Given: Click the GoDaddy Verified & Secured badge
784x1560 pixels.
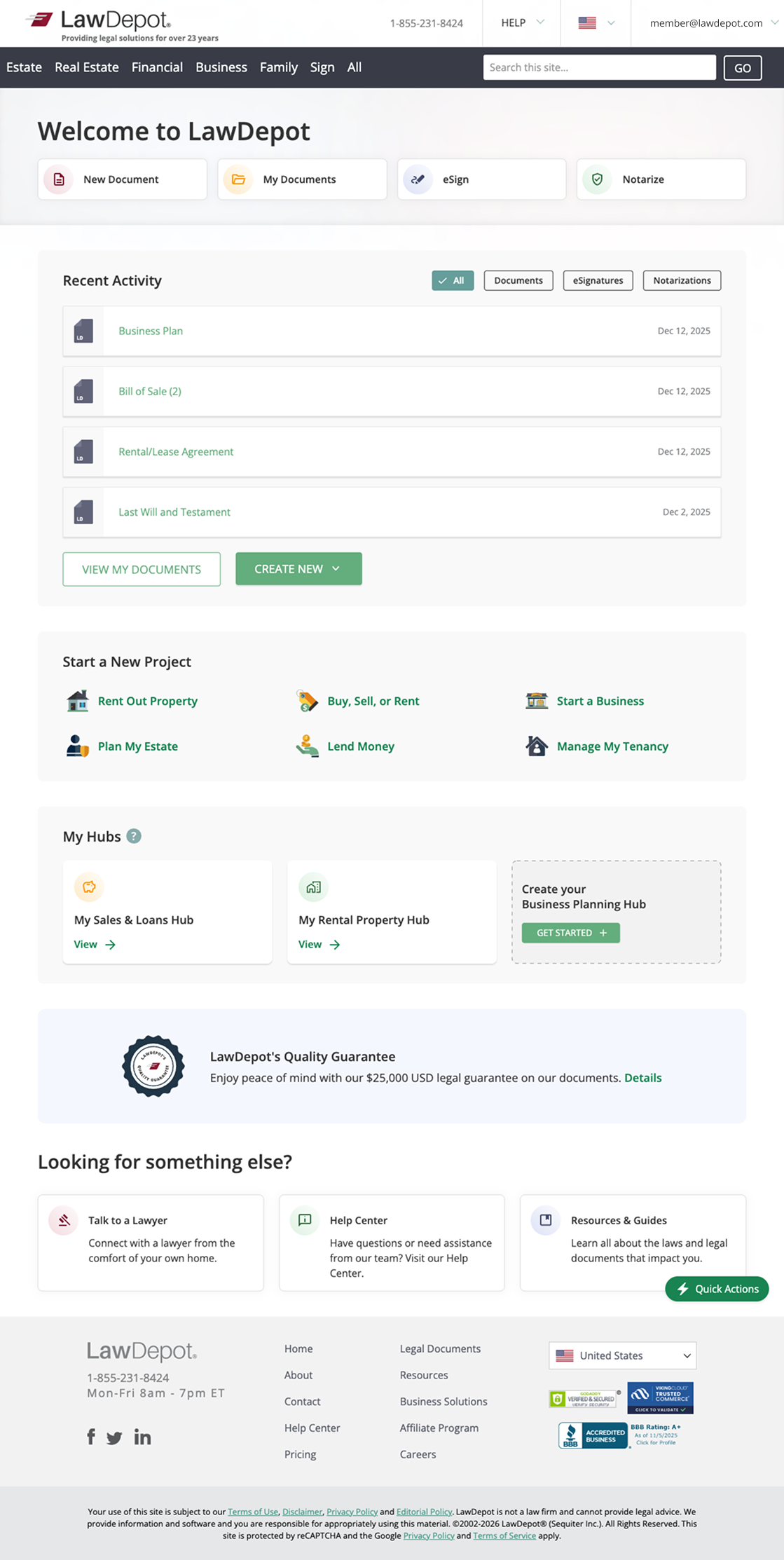Looking at the screenshot, I should (x=584, y=1399).
